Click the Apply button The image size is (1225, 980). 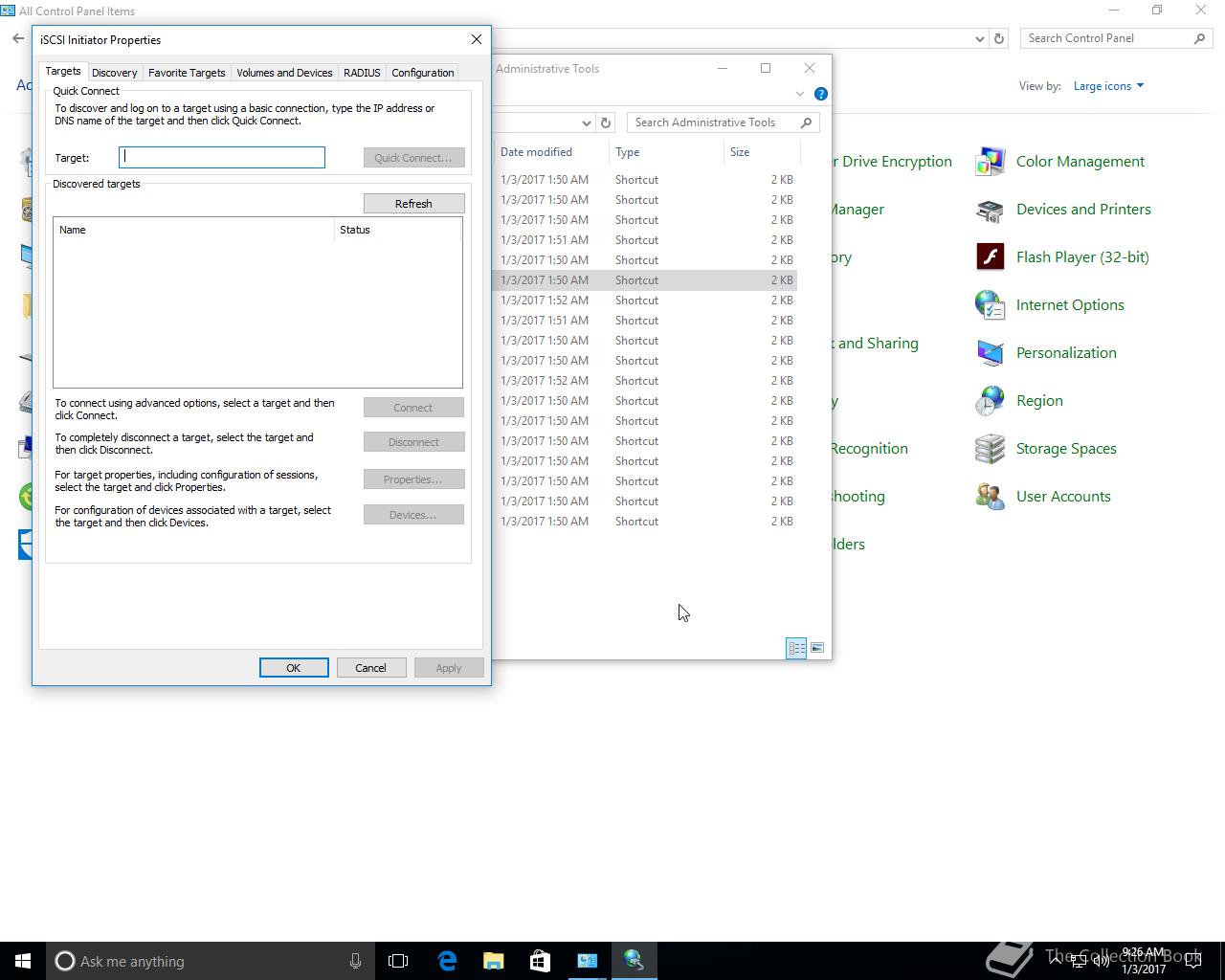pos(449,668)
